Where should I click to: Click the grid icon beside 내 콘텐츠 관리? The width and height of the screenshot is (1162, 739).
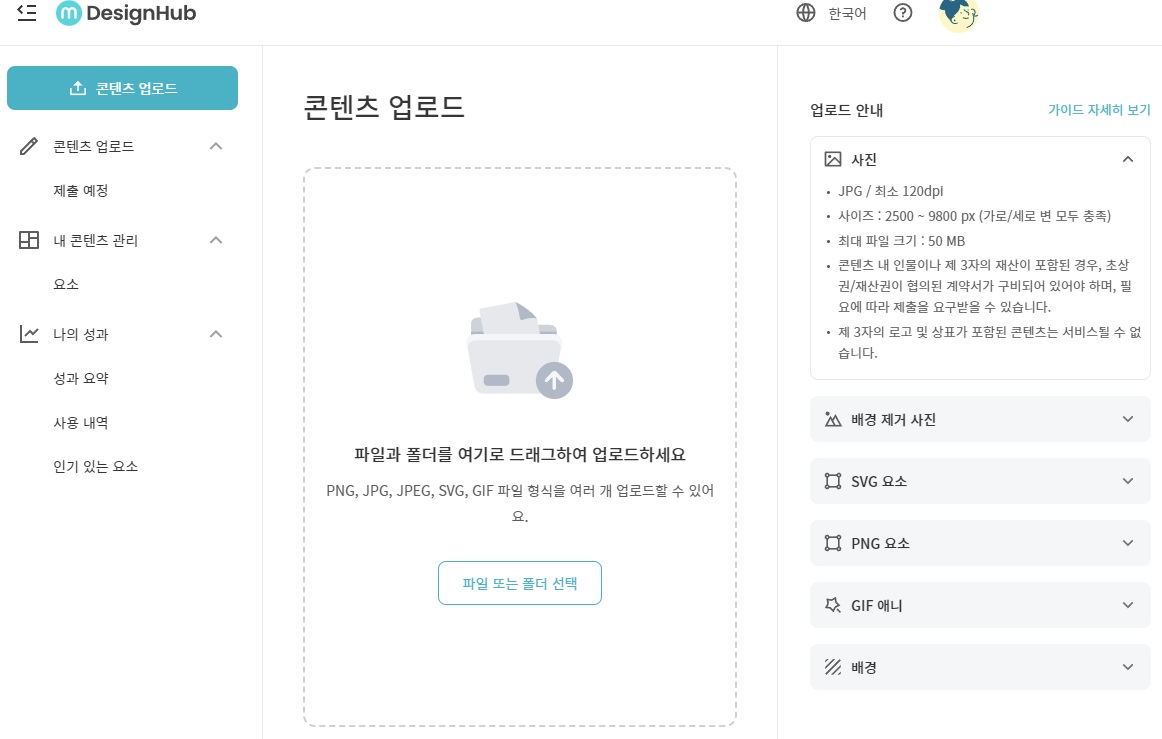click(x=28, y=240)
